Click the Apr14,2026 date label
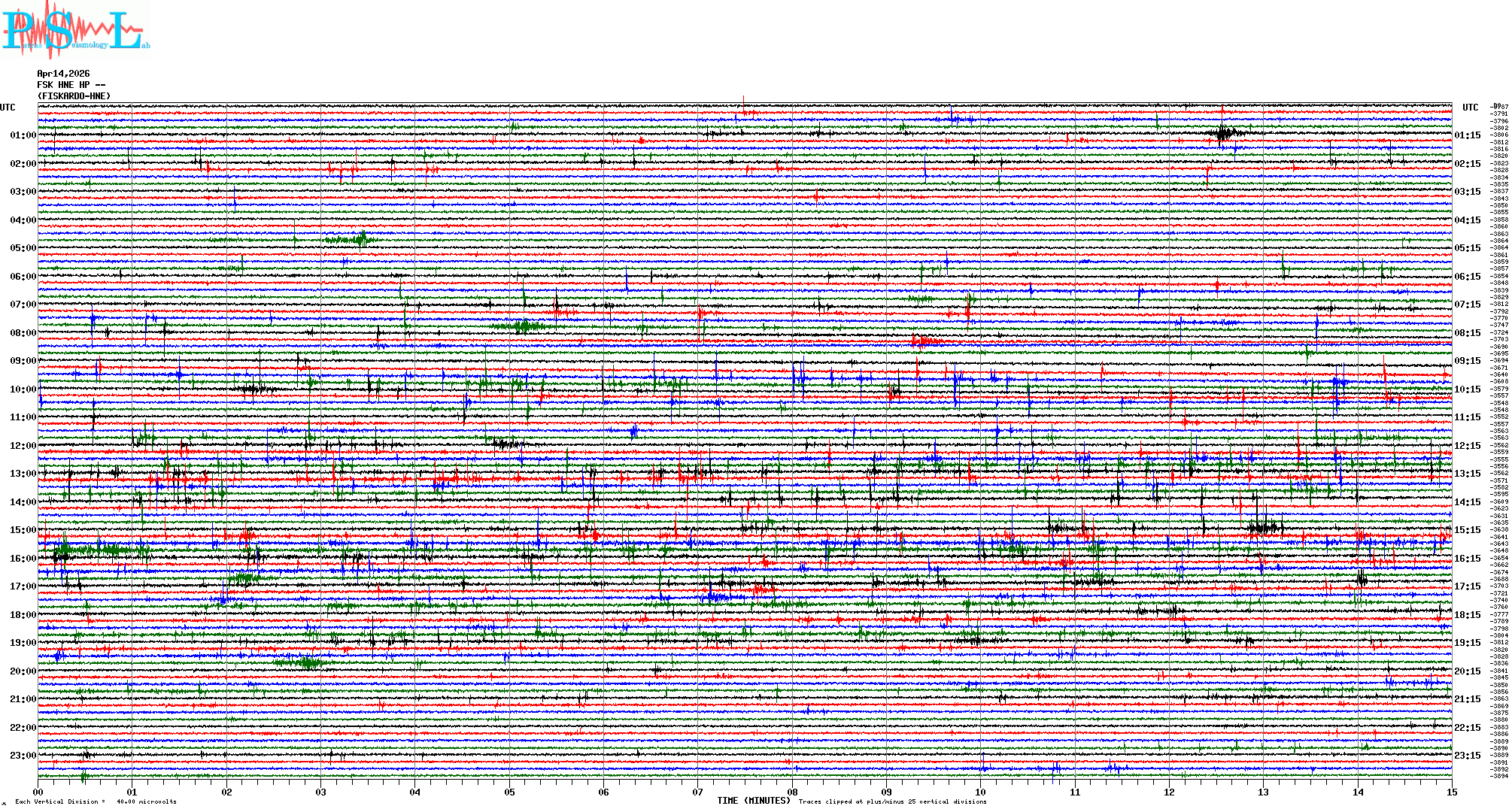This screenshot has width=1512, height=812. point(63,74)
